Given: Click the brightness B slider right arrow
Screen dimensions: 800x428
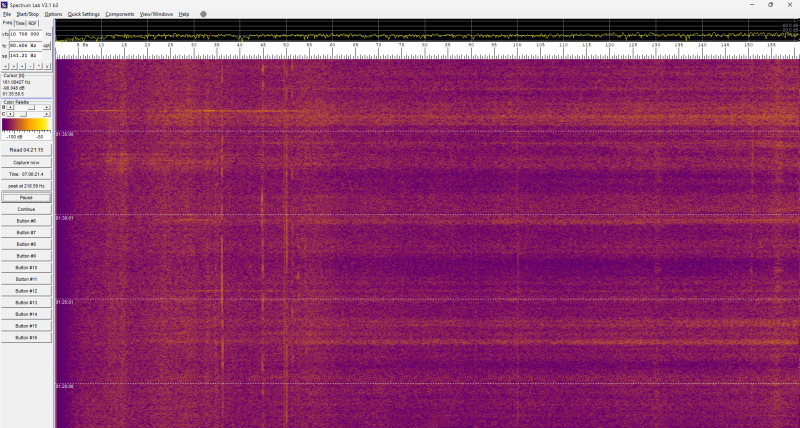Looking at the screenshot, I should pyautogui.click(x=46, y=108).
